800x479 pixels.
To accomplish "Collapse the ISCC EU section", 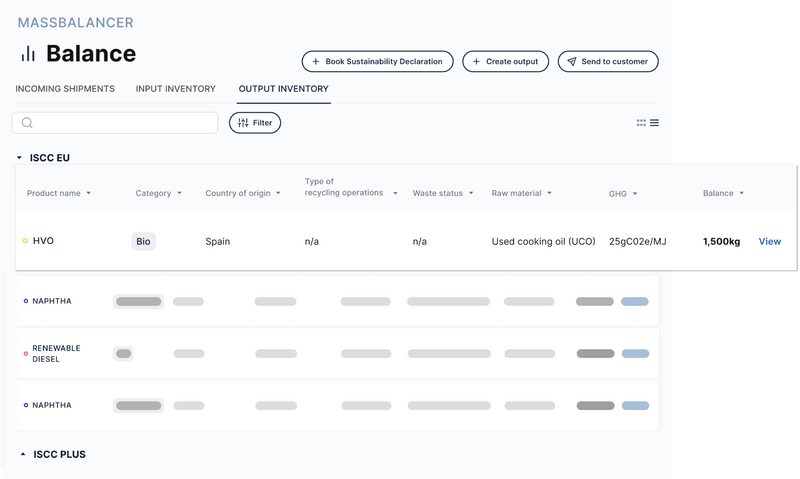I will tap(19, 158).
